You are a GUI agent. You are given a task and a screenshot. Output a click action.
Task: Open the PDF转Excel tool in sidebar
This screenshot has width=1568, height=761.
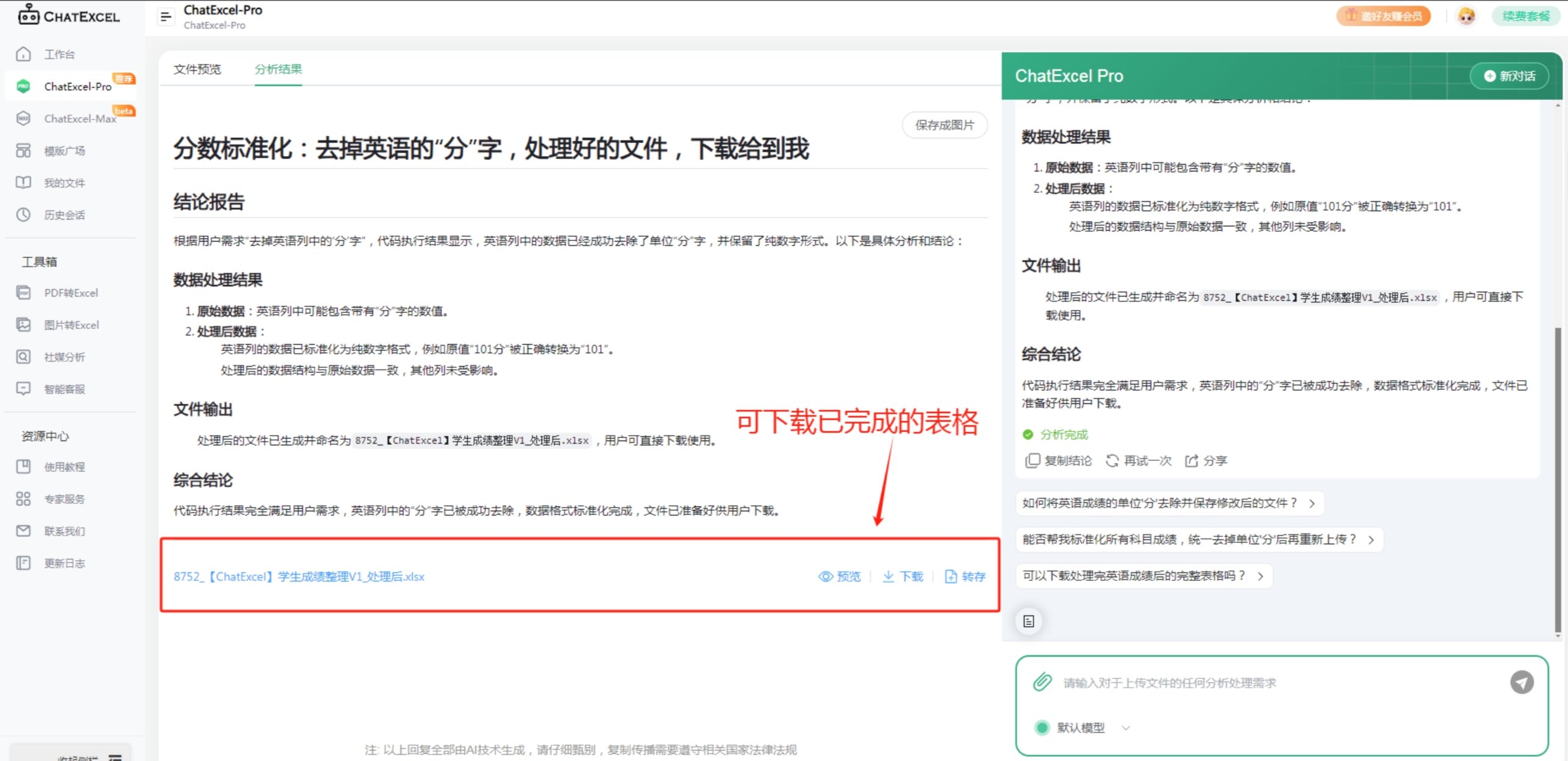pos(71,292)
